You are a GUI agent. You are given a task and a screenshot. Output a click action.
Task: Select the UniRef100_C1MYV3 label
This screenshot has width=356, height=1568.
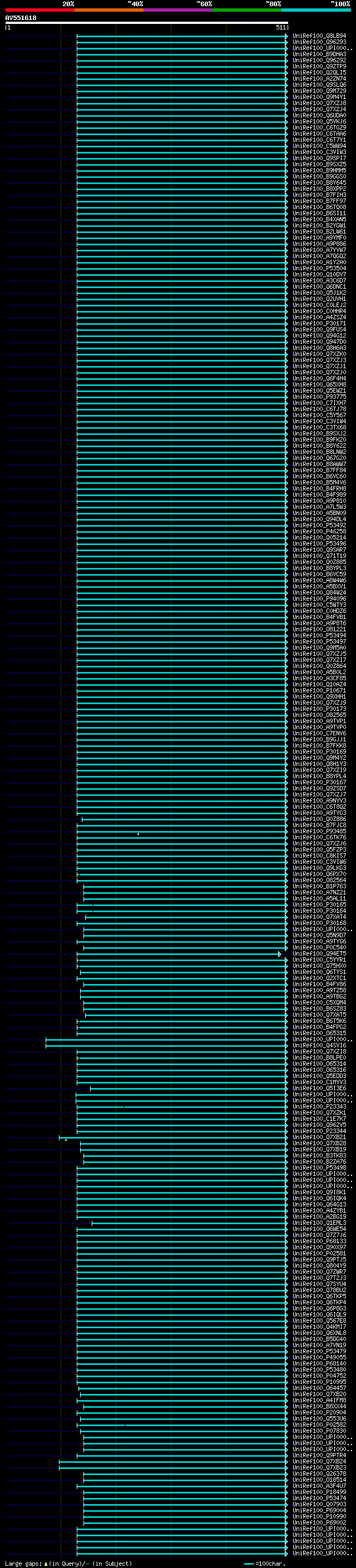319,1082
